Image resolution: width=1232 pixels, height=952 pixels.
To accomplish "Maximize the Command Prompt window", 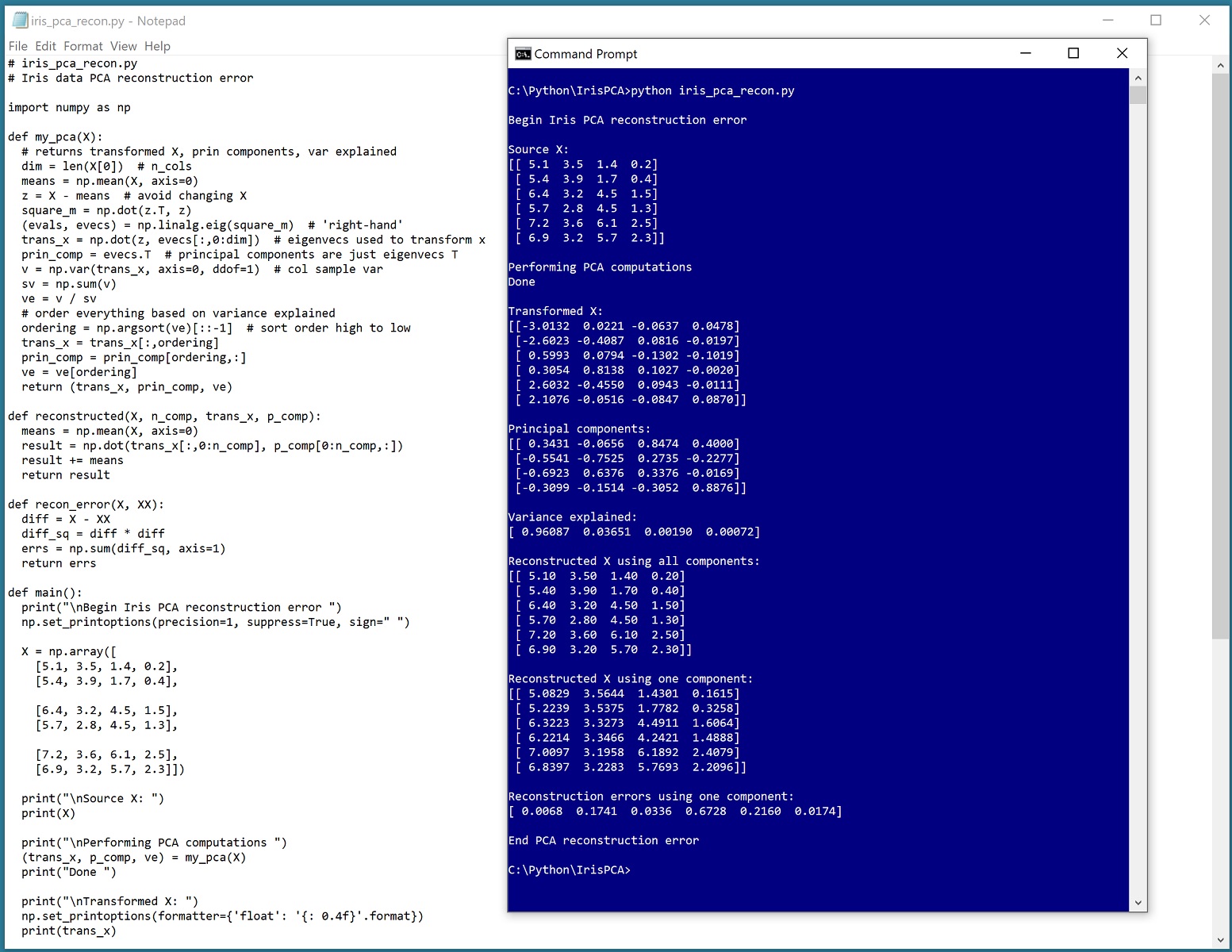I will point(1073,53).
